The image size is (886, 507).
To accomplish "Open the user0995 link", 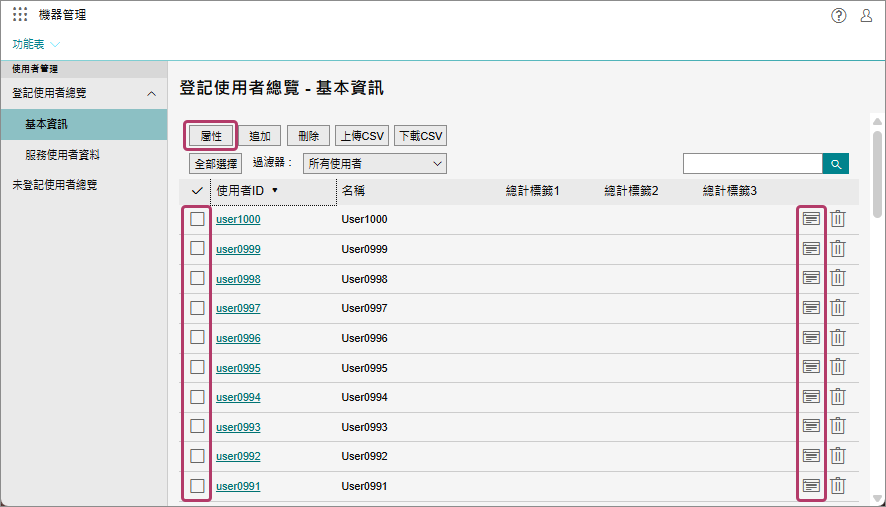I will 238,368.
